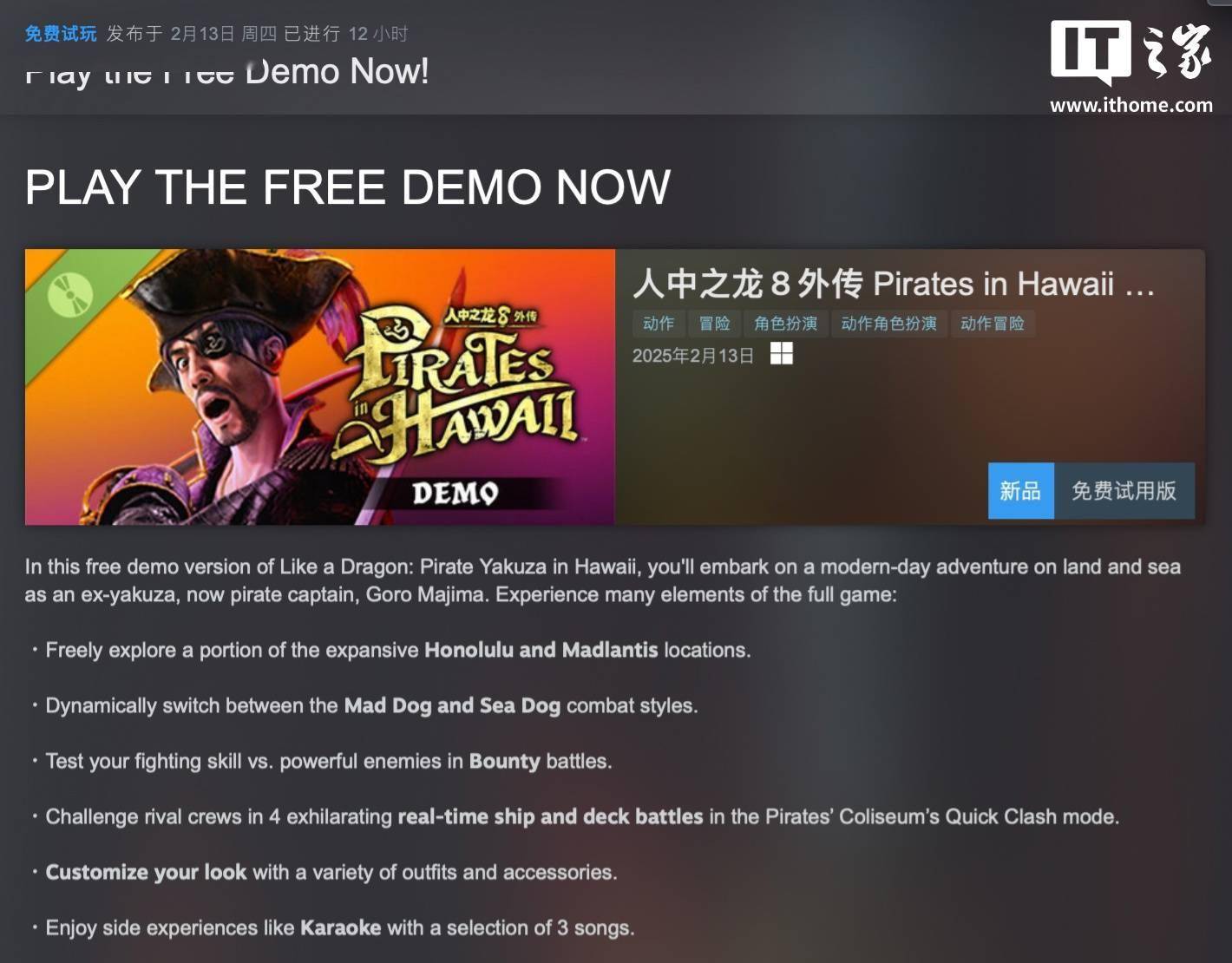The image size is (1232, 963).
Task: Open the Pirates in Hawaii demo banner image
Action: click(x=319, y=387)
